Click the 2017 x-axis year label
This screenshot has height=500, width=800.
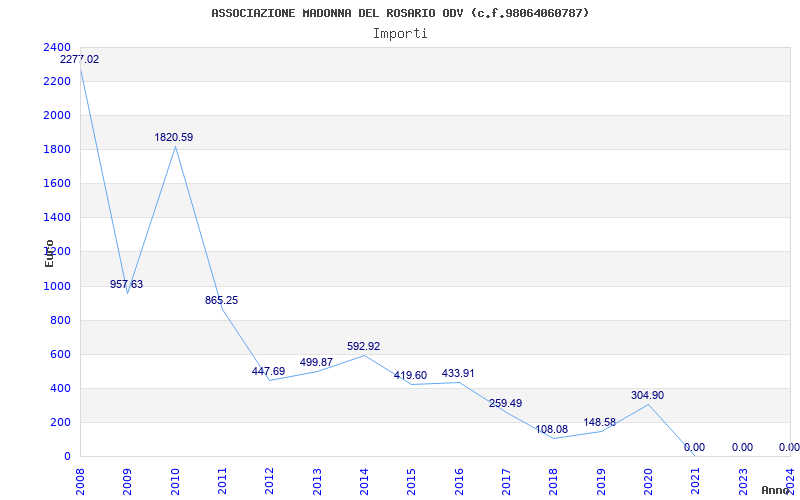[x=507, y=481]
